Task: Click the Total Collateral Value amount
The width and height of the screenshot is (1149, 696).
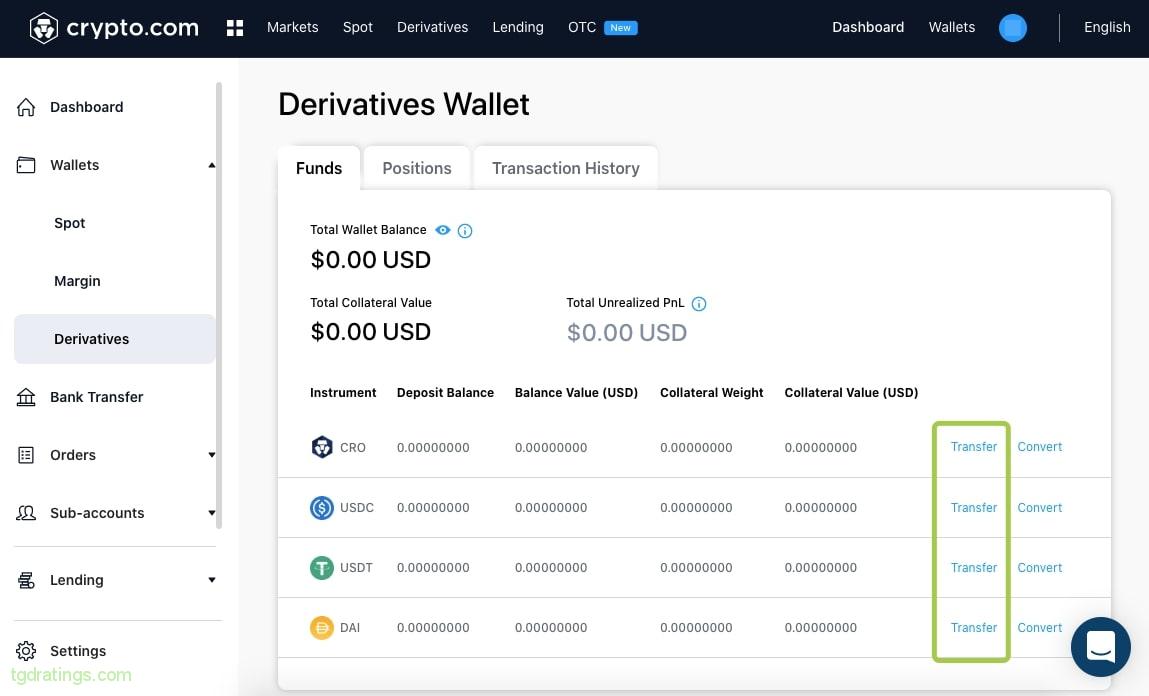Action: pyautogui.click(x=371, y=332)
